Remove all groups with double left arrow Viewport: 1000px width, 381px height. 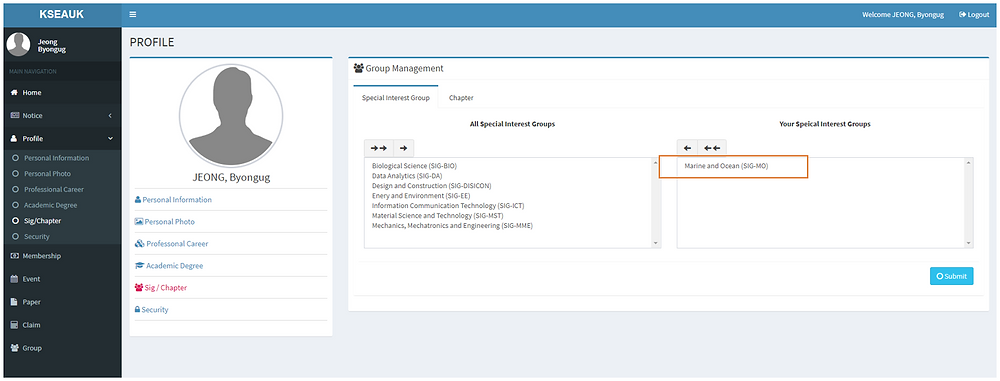[712, 148]
